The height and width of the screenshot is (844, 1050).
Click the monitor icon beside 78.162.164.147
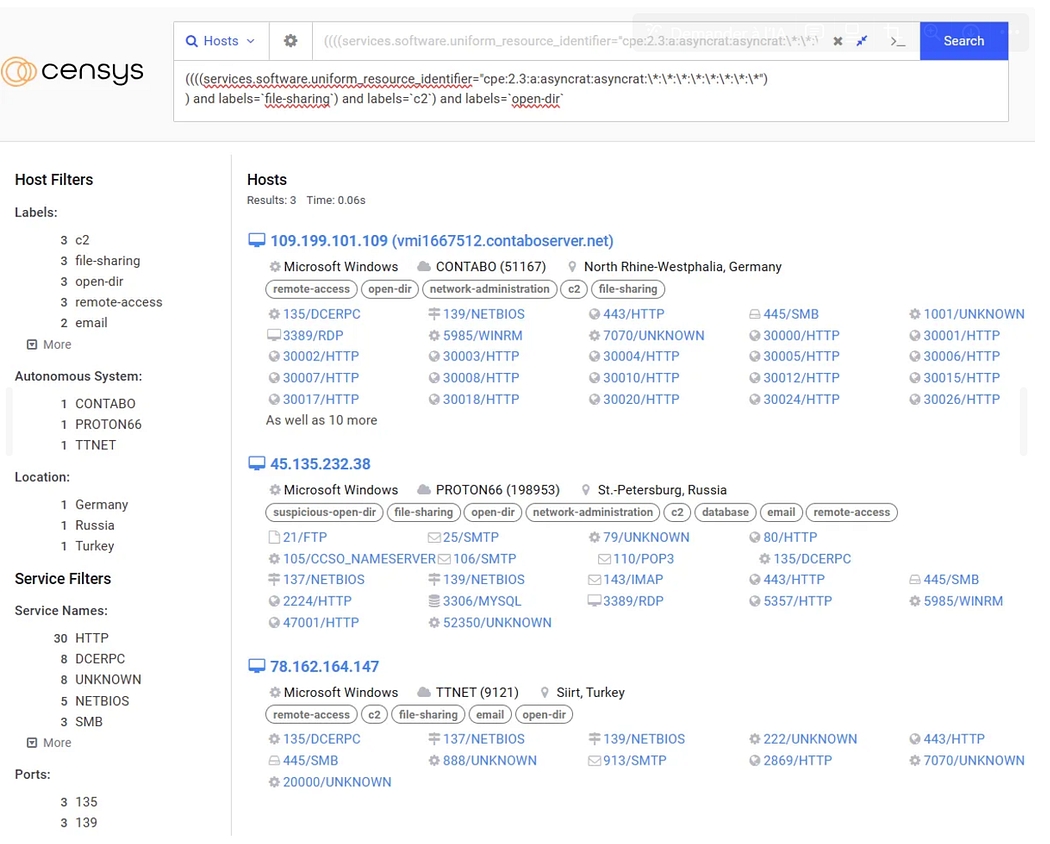click(x=257, y=667)
